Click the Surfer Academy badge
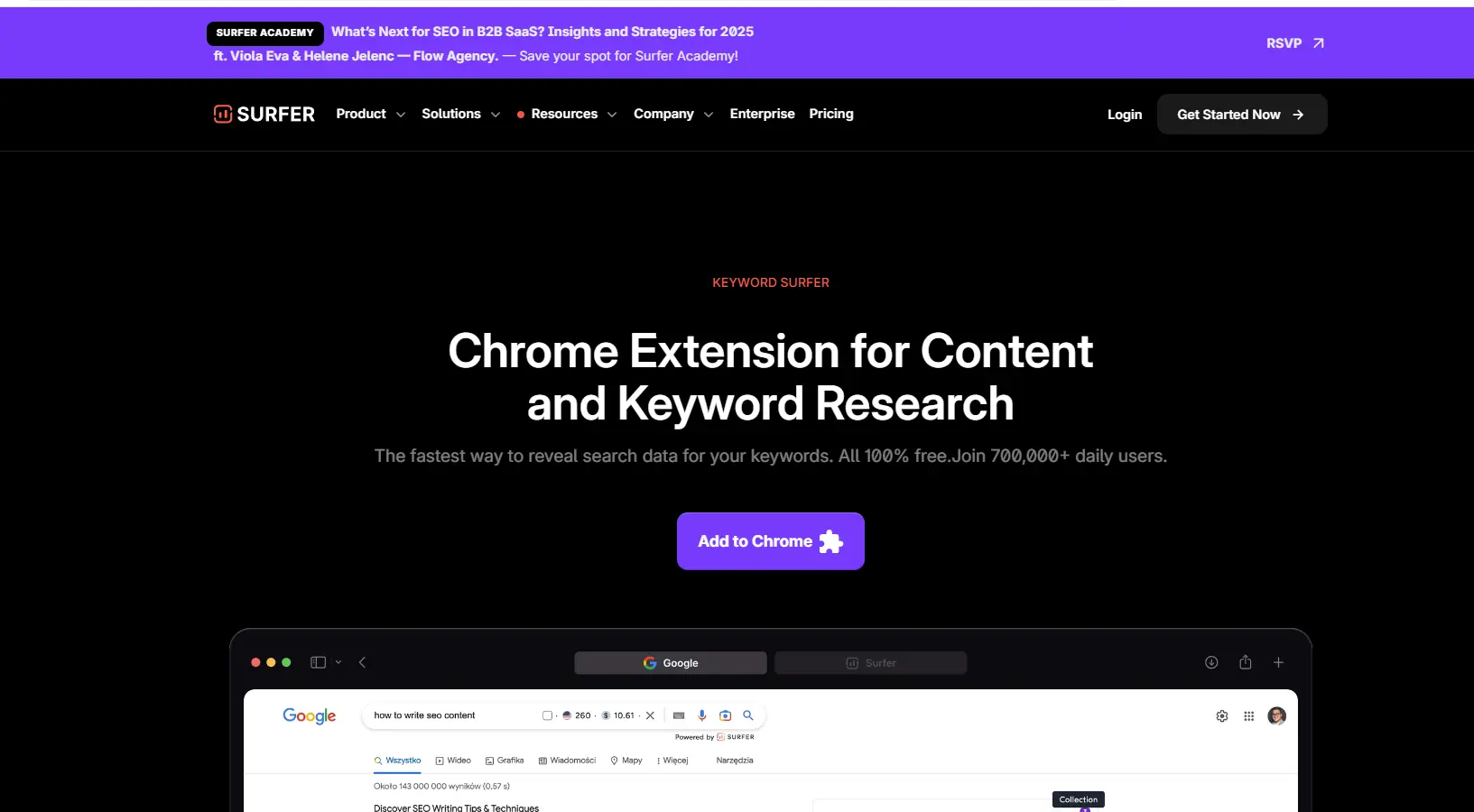1474x812 pixels. [x=265, y=32]
